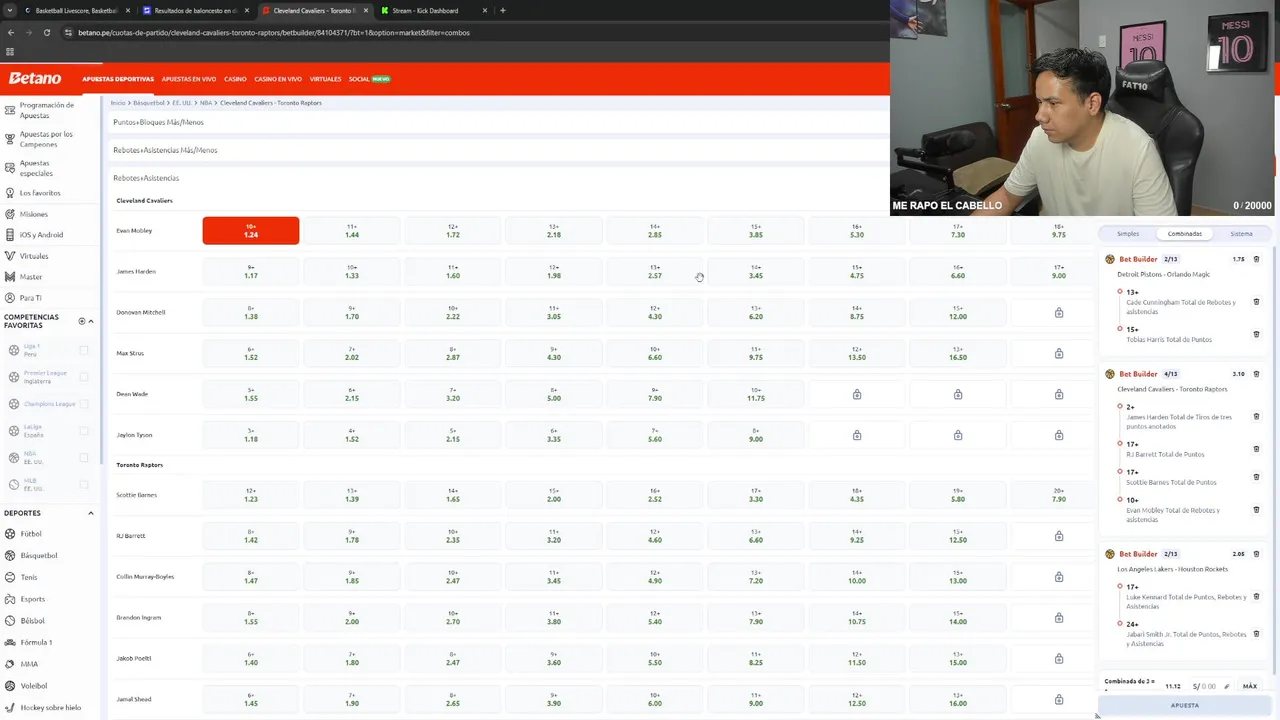Switch betslip to Sistema tab

[1241, 234]
